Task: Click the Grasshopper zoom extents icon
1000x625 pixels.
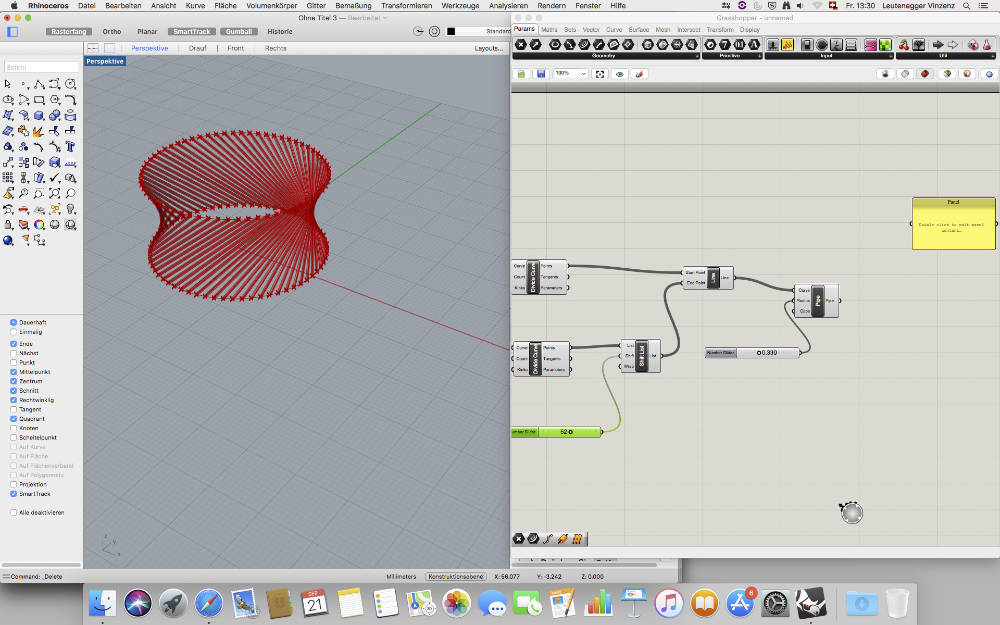Action: [x=599, y=74]
